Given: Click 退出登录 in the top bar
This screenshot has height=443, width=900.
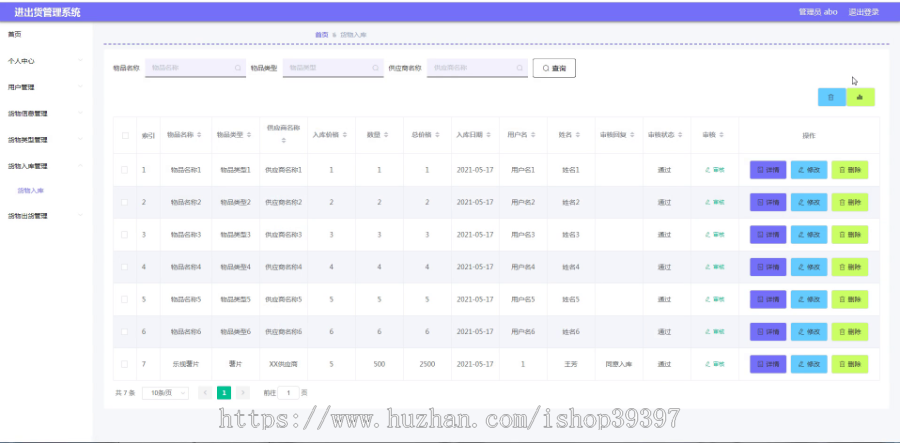Looking at the screenshot, I should tap(863, 12).
